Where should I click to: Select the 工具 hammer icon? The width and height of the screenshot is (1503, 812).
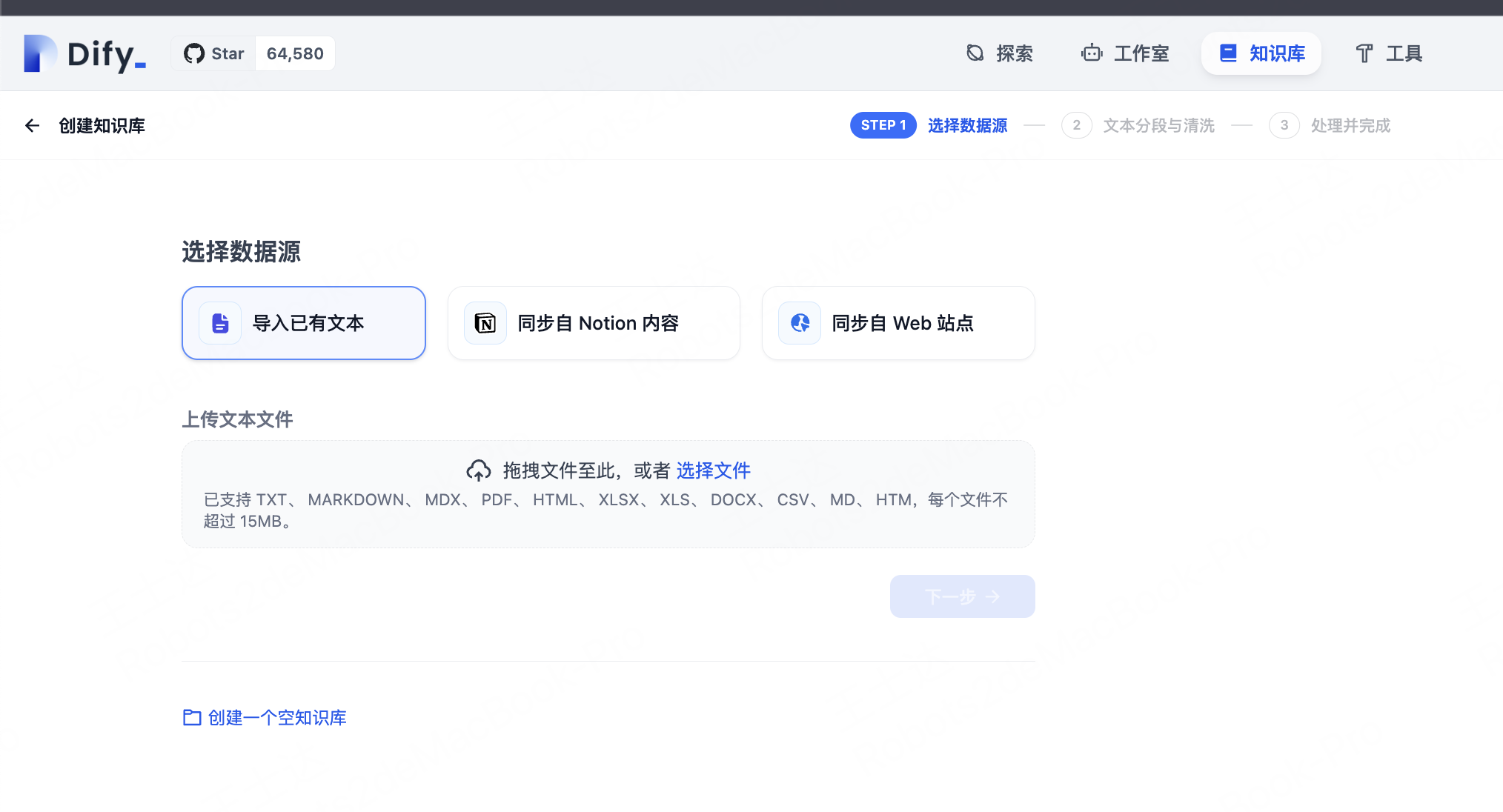pos(1364,53)
